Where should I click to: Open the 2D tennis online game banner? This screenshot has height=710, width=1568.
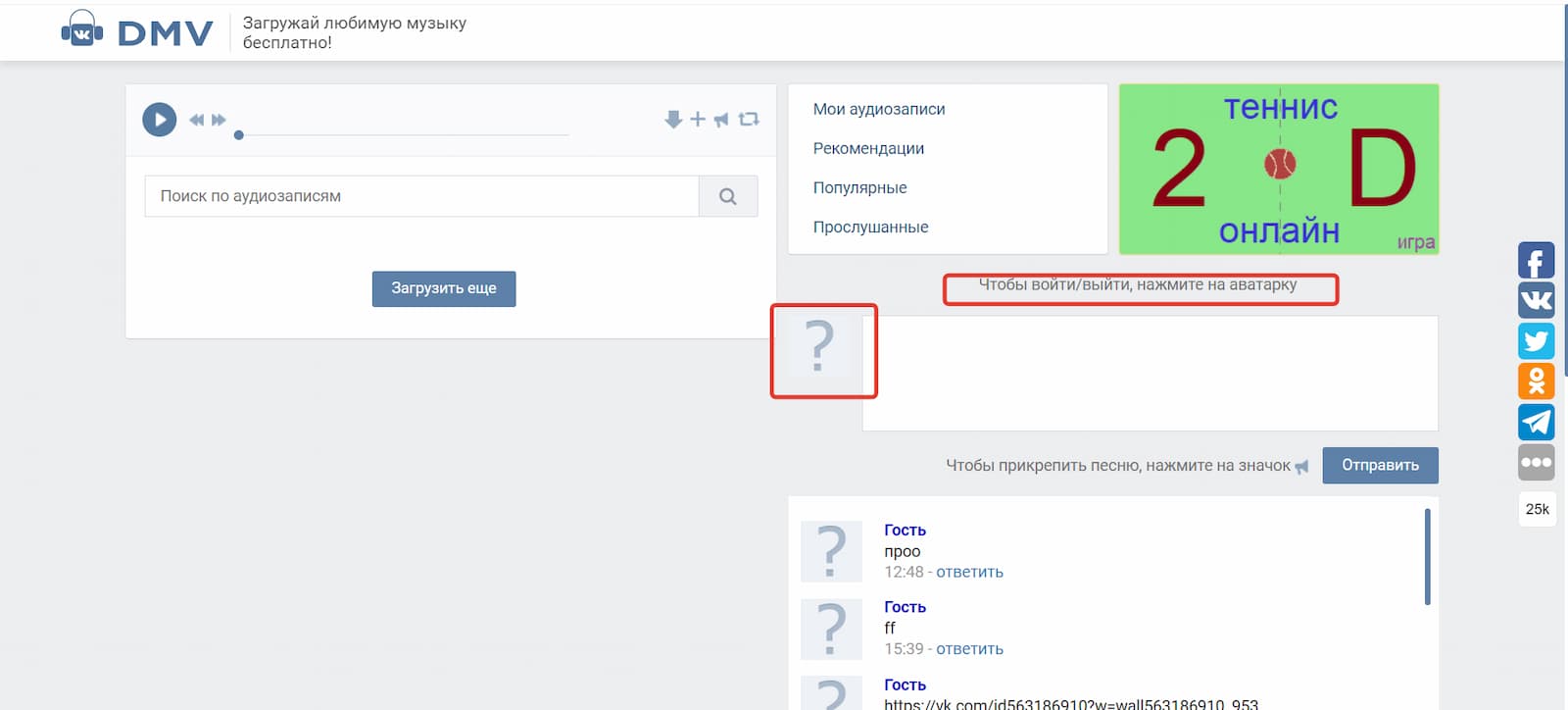pos(1279,169)
